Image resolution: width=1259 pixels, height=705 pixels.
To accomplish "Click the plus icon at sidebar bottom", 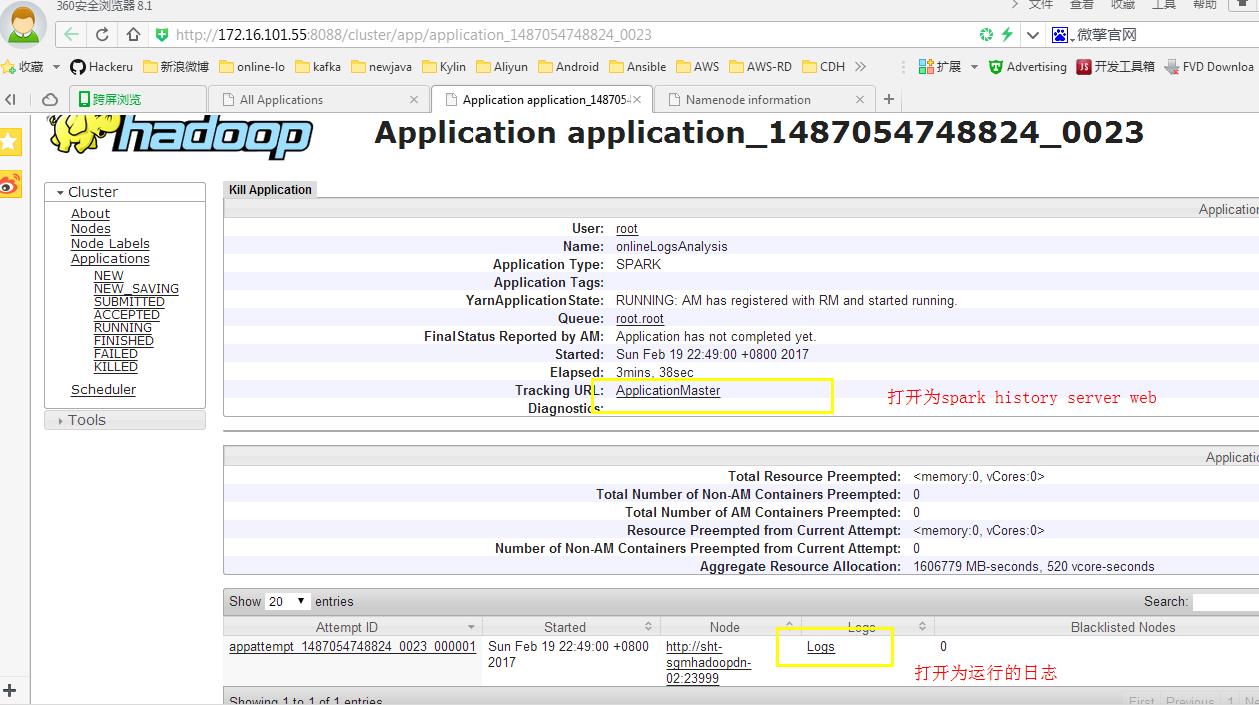I will [x=10, y=690].
